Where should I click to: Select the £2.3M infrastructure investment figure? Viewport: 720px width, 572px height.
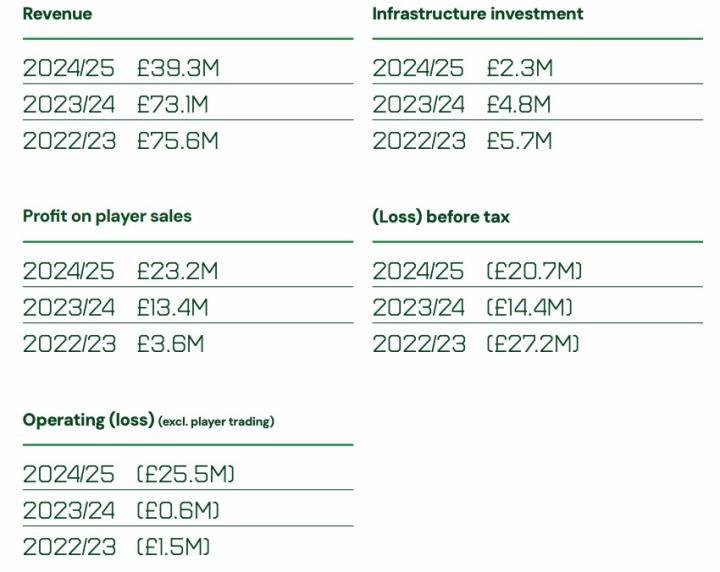tap(519, 68)
